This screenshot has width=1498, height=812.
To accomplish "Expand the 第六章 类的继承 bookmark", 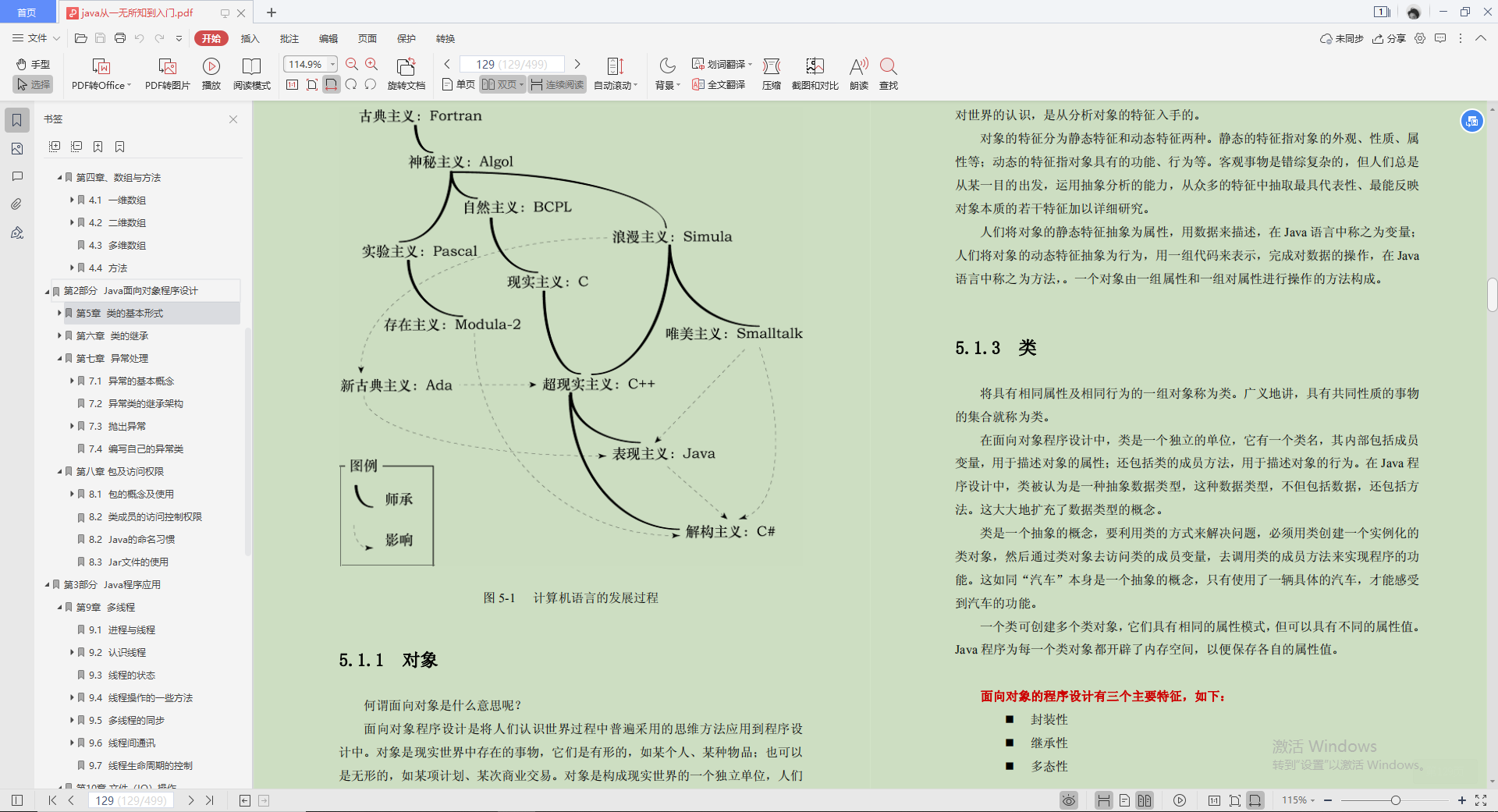I will pyautogui.click(x=59, y=336).
